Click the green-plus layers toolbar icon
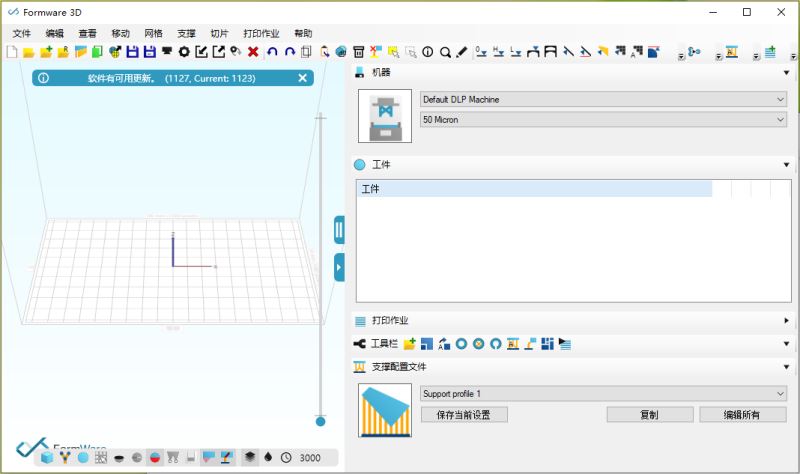Screen dimensions: 800x474 click(770, 52)
